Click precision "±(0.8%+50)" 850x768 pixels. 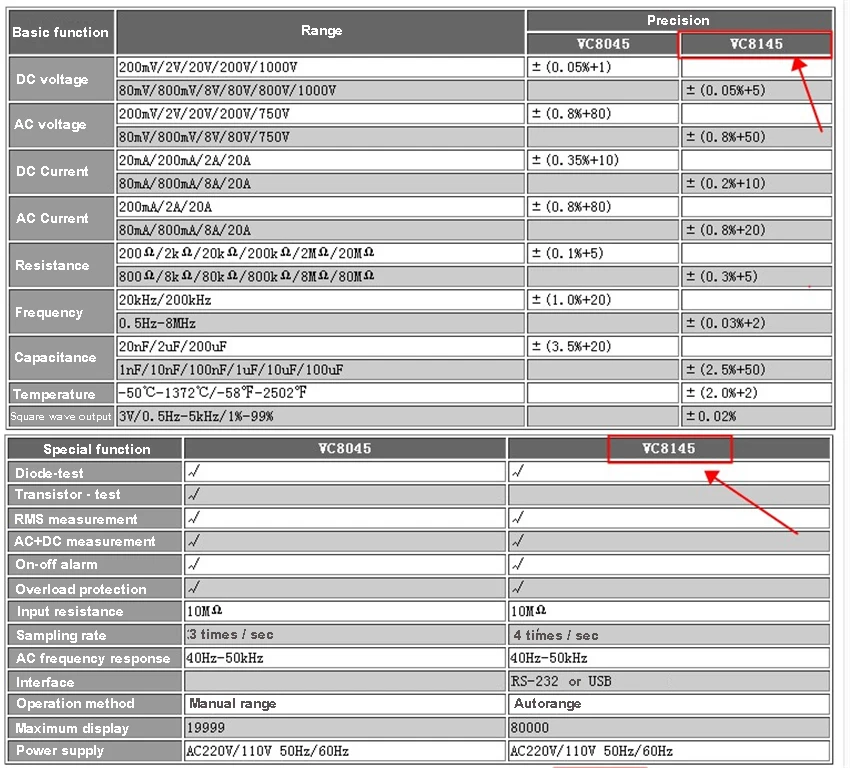tap(756, 137)
